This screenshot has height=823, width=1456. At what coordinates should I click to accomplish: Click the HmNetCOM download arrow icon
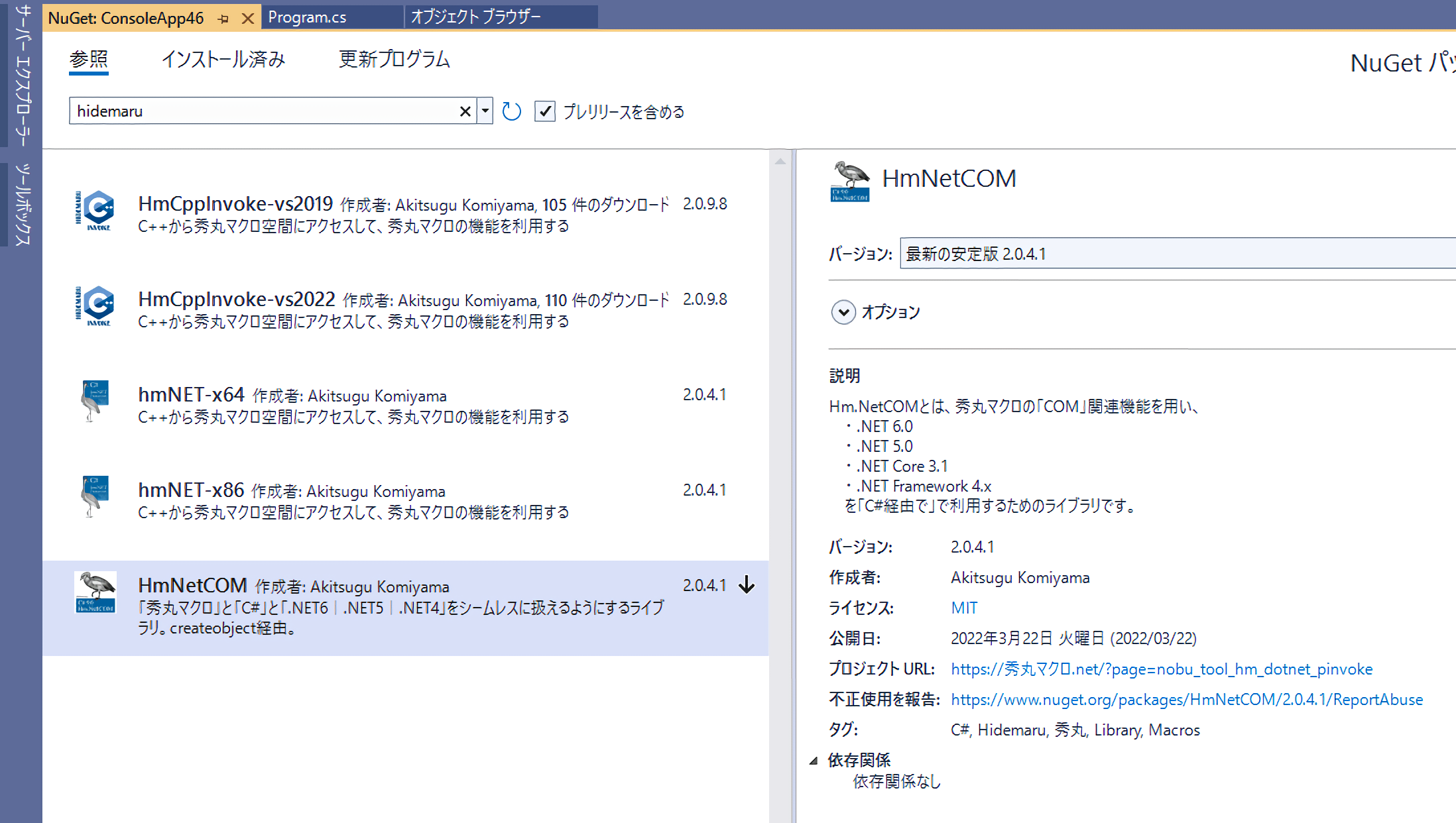[x=747, y=584]
